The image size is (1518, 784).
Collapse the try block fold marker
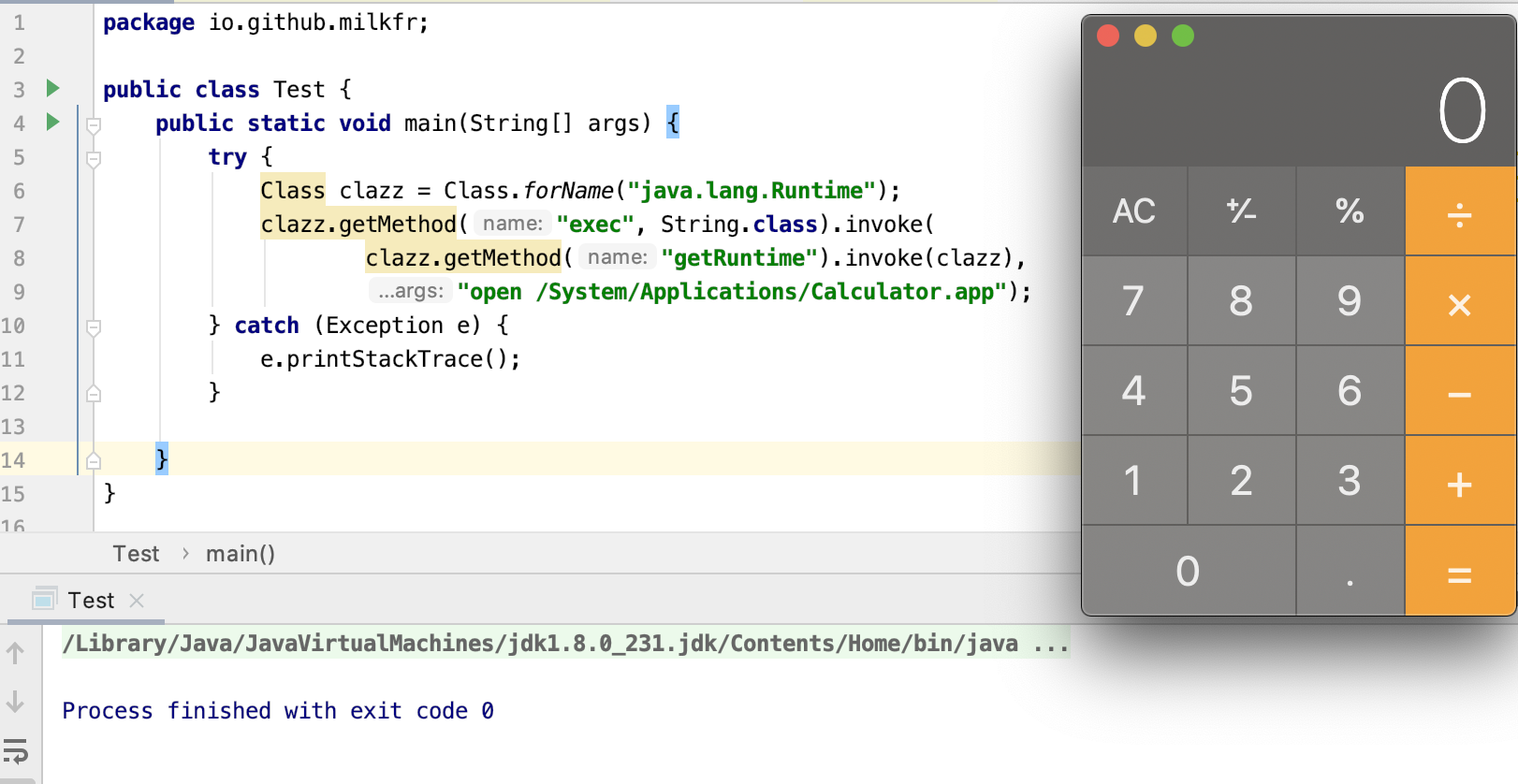point(94,159)
